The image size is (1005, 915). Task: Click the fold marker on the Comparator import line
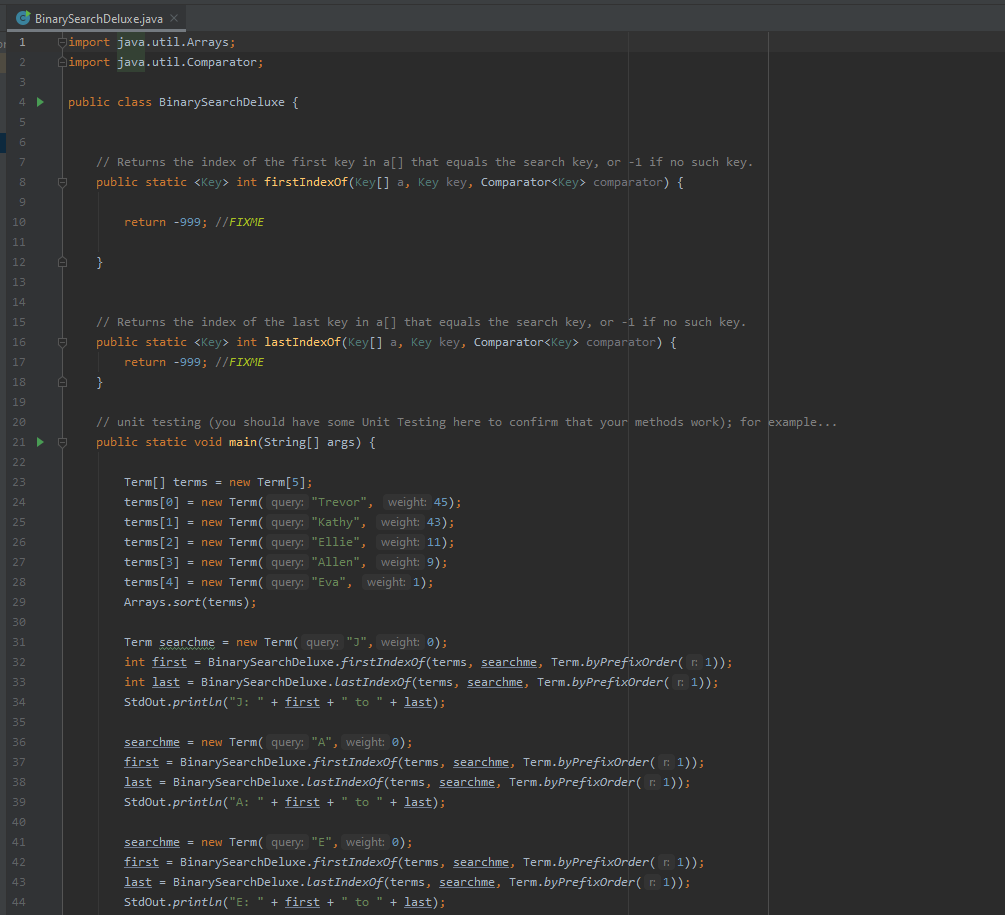pos(63,62)
